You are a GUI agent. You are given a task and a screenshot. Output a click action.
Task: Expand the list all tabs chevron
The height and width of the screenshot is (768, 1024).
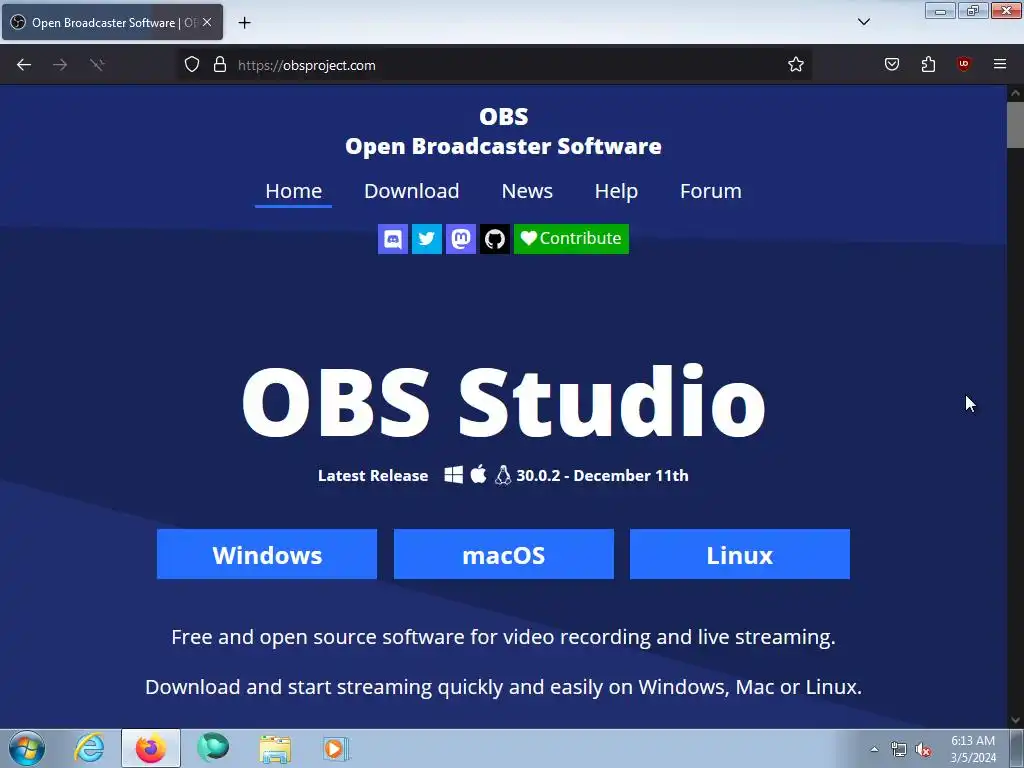[864, 22]
